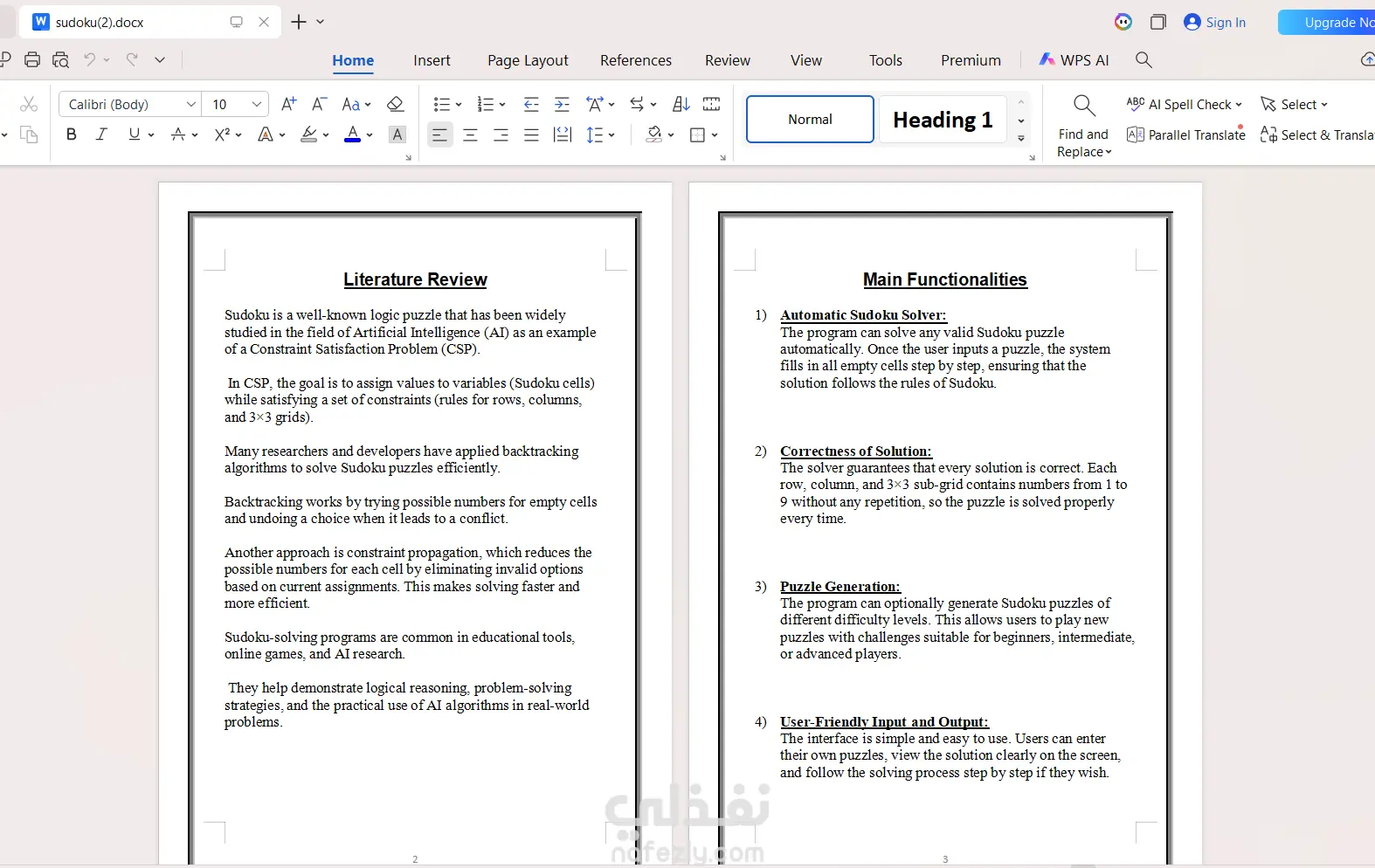Image resolution: width=1375 pixels, height=868 pixels.
Task: Toggle Italic formatting
Action: [101, 134]
